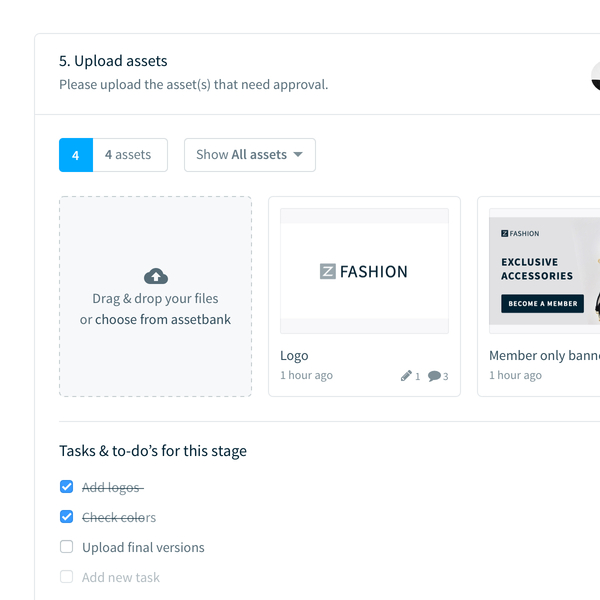Click the Z mark in the Fashion logo preview

[328, 271]
